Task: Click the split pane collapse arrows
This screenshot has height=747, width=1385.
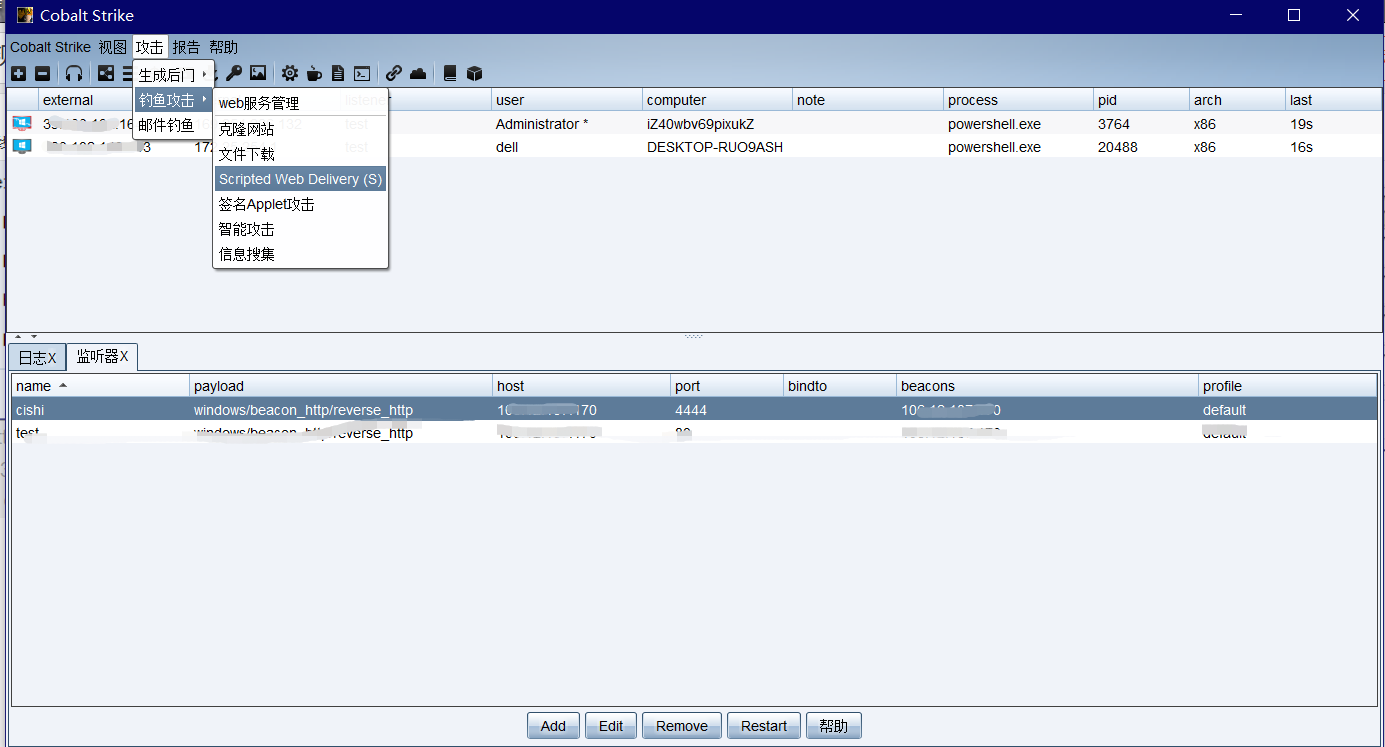Action: 25,337
